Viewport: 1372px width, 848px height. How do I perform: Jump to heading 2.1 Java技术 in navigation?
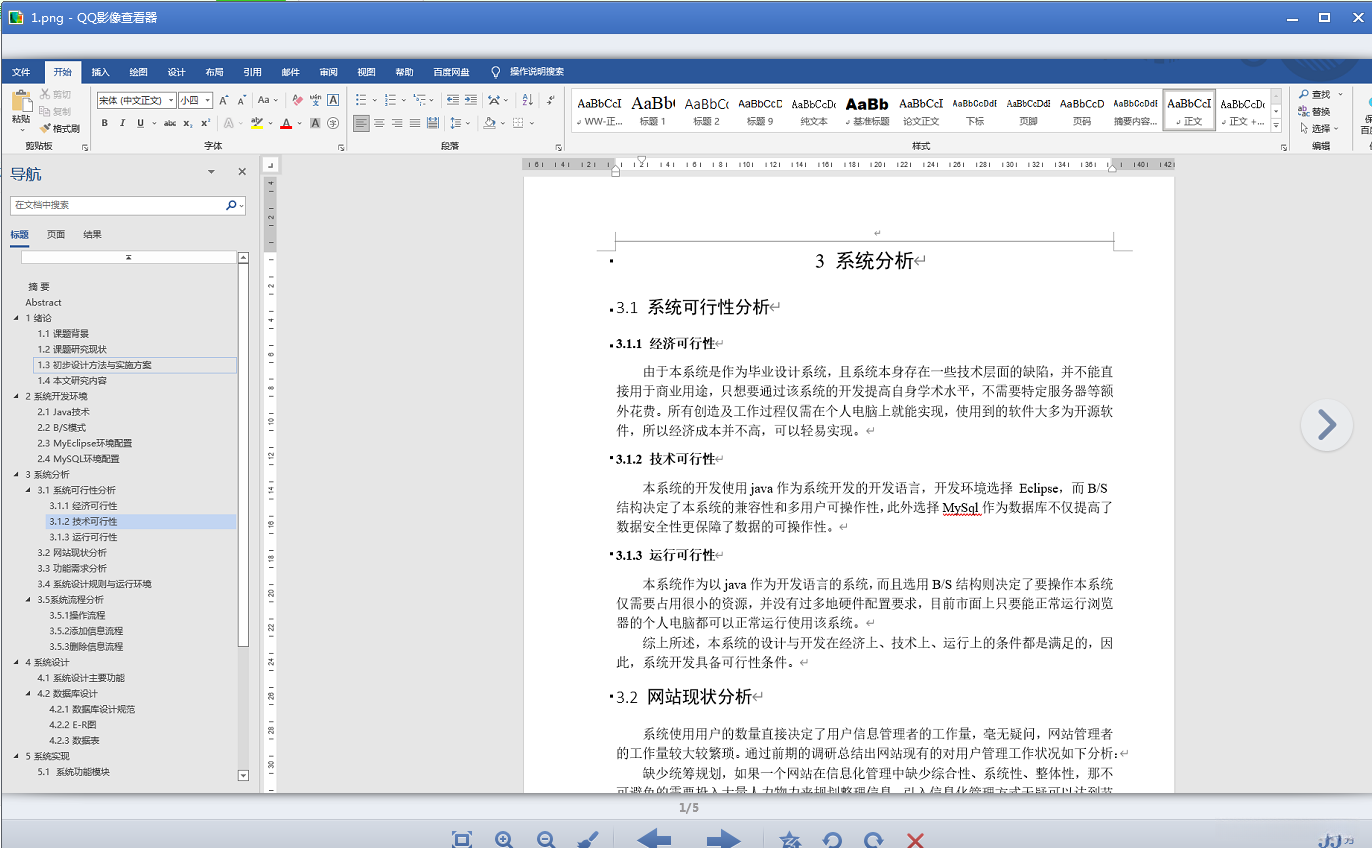pyautogui.click(x=63, y=412)
